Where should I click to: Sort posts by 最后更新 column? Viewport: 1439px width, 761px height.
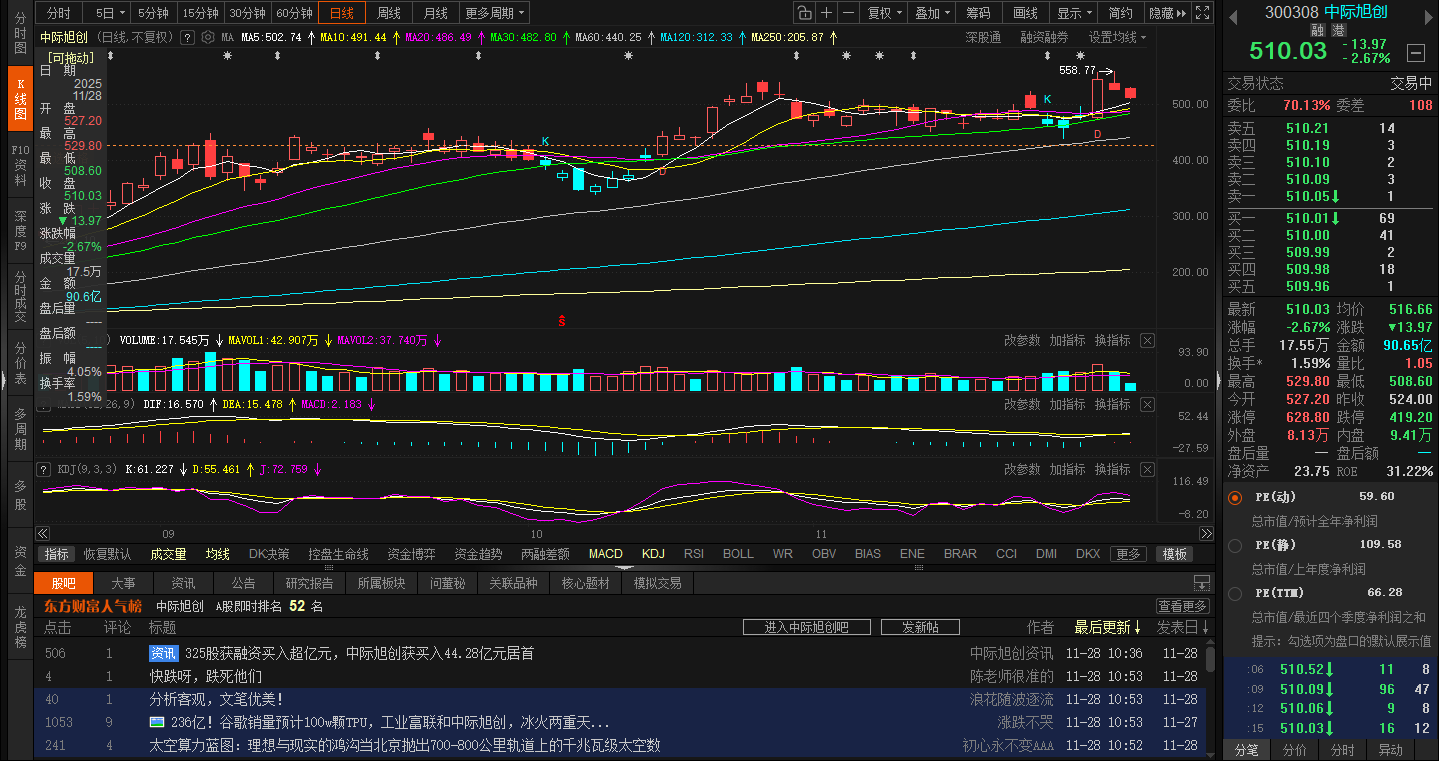pos(1108,627)
